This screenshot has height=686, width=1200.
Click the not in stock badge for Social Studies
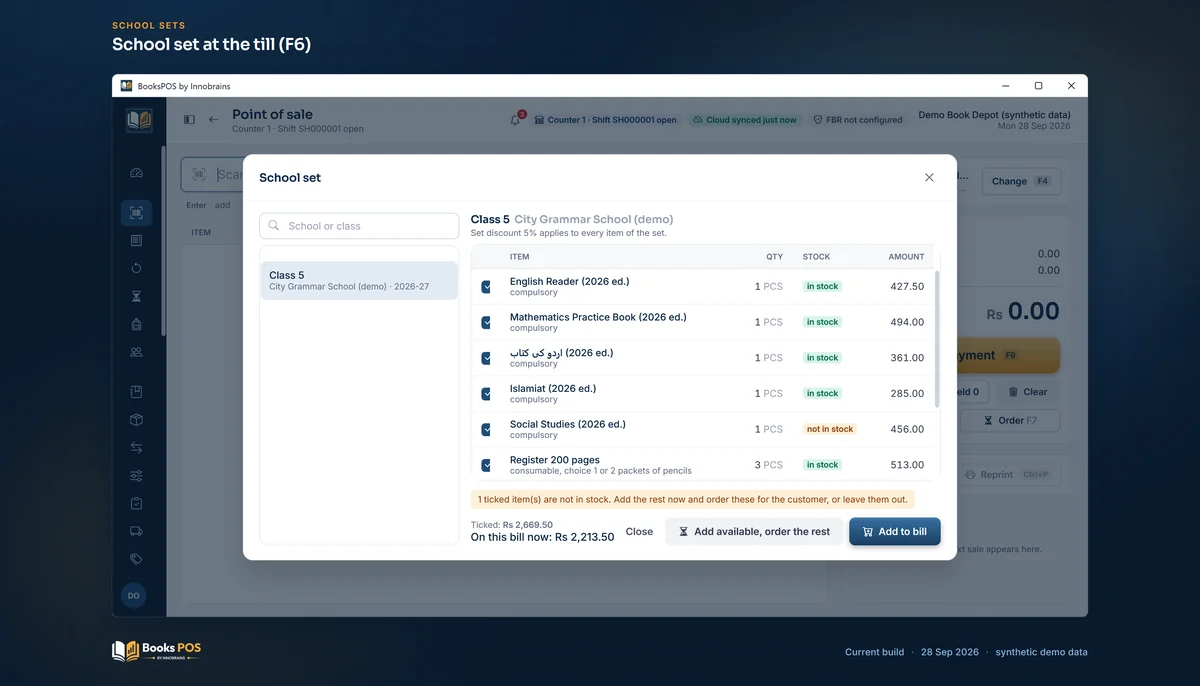click(x=830, y=429)
